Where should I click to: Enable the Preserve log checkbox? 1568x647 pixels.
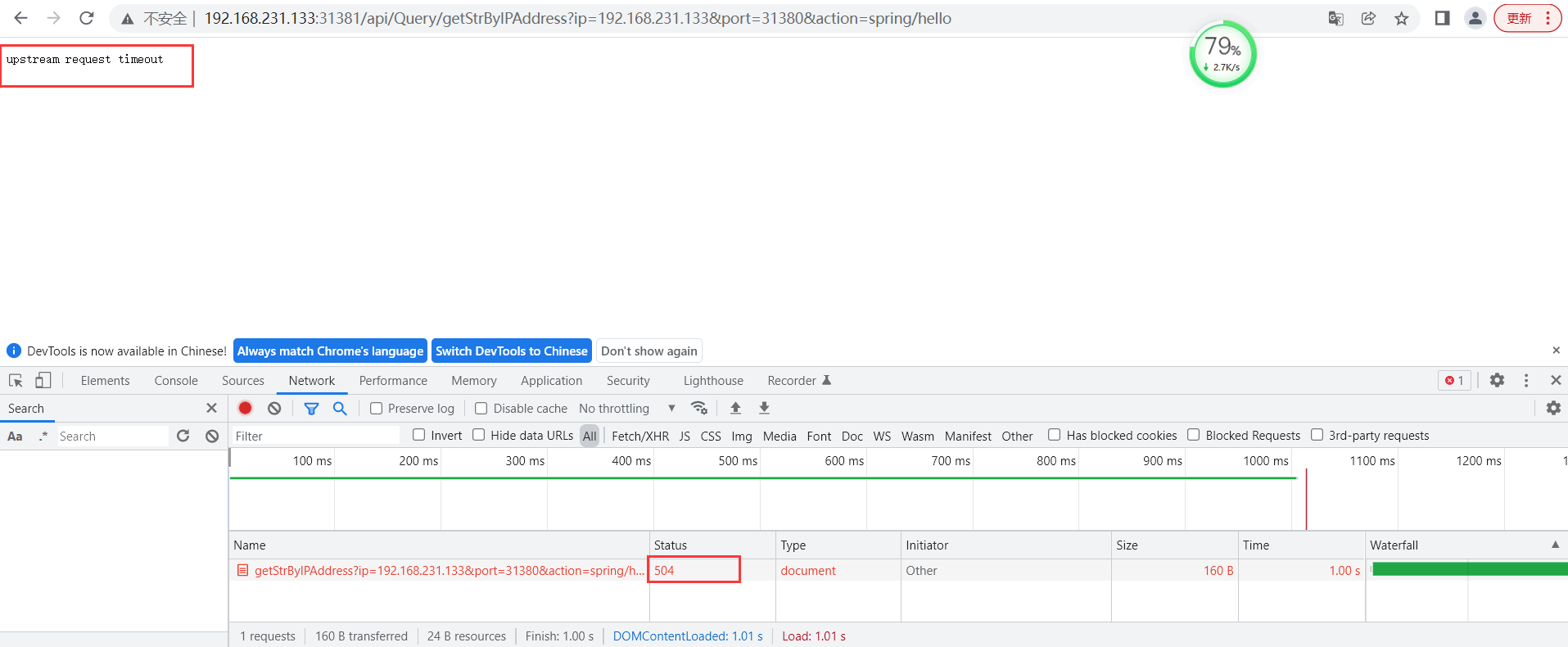tap(377, 409)
